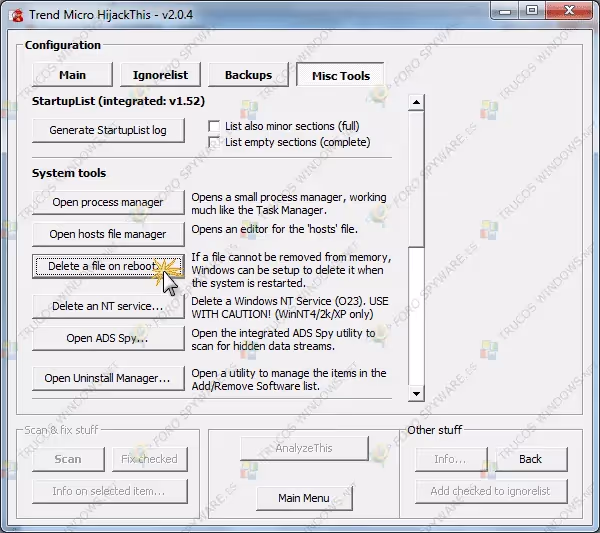600x533 pixels.
Task: Click the 'Other stuff' group label
Action: pyautogui.click(x=434, y=430)
